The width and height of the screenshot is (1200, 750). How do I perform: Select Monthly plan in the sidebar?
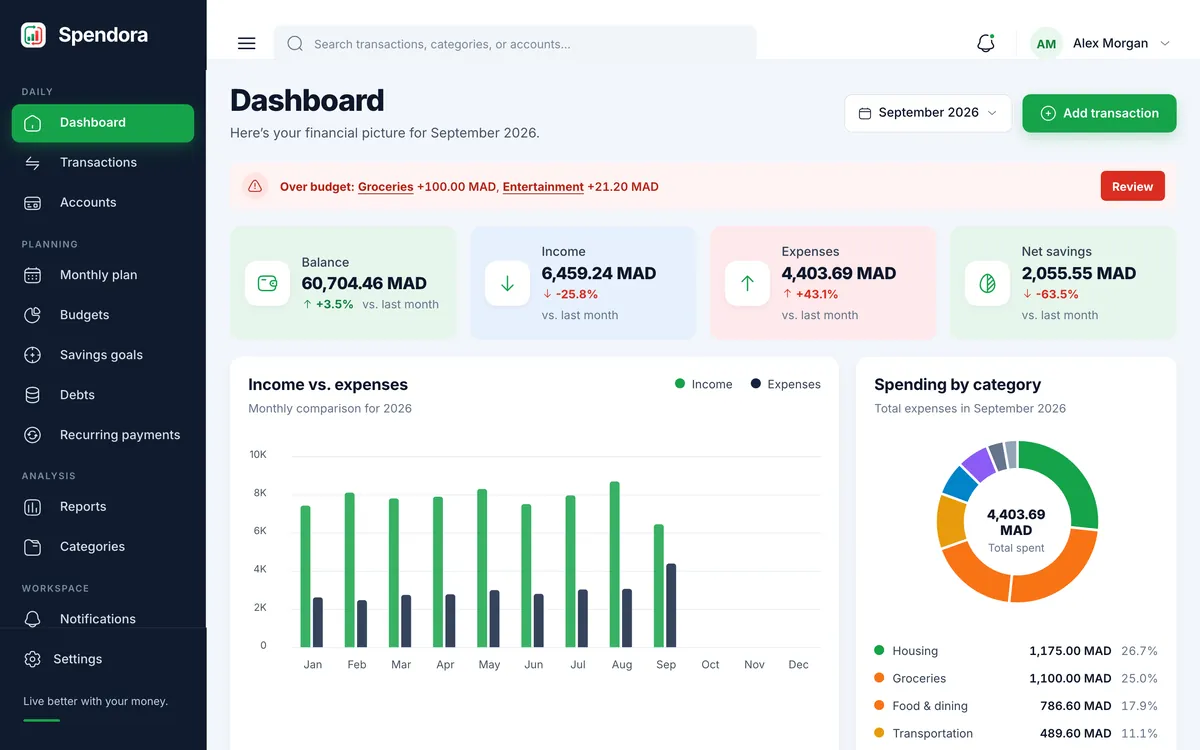103,275
